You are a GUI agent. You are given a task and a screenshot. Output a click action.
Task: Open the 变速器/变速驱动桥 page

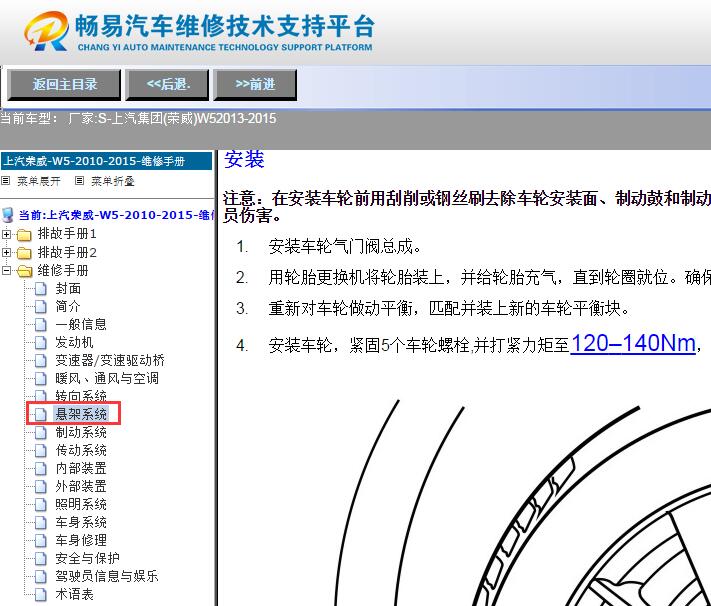point(110,360)
